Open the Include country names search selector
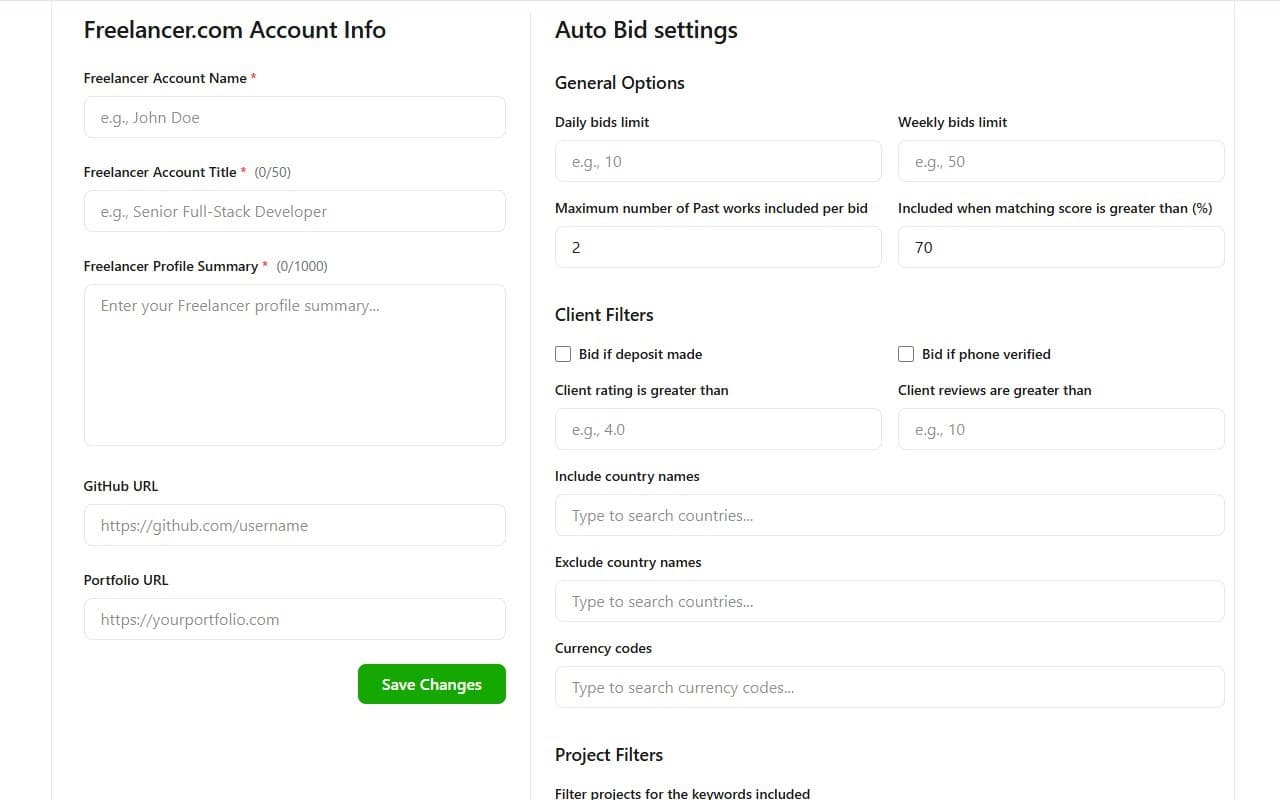This screenshot has height=800, width=1280. [x=889, y=515]
